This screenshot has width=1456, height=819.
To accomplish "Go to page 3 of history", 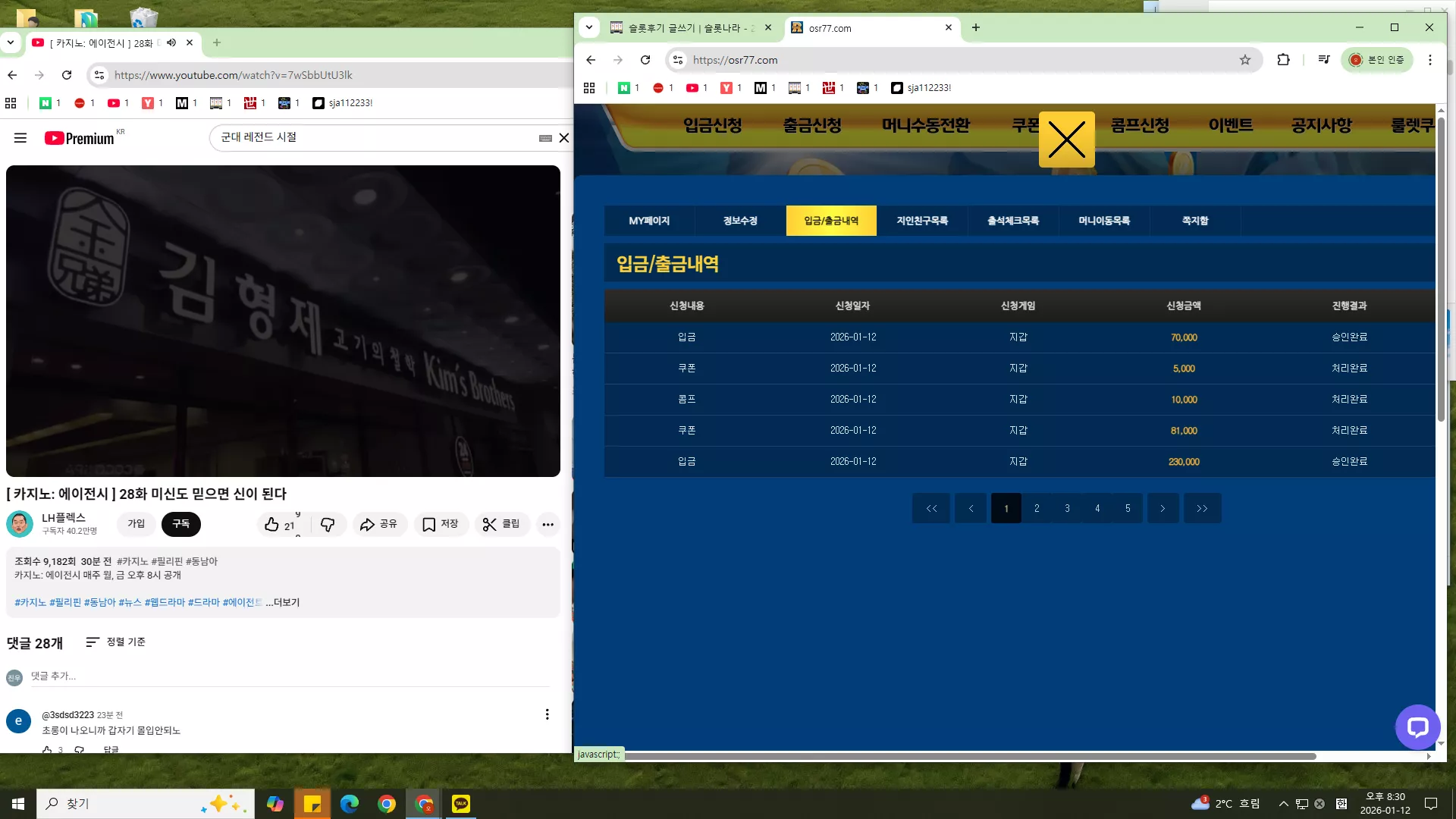I will click(1067, 508).
